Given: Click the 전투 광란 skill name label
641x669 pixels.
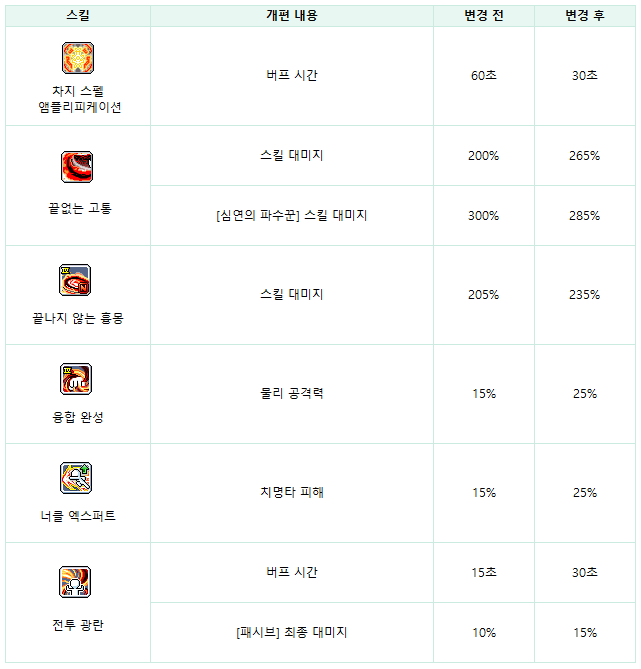Looking at the screenshot, I should click(x=78, y=625).
